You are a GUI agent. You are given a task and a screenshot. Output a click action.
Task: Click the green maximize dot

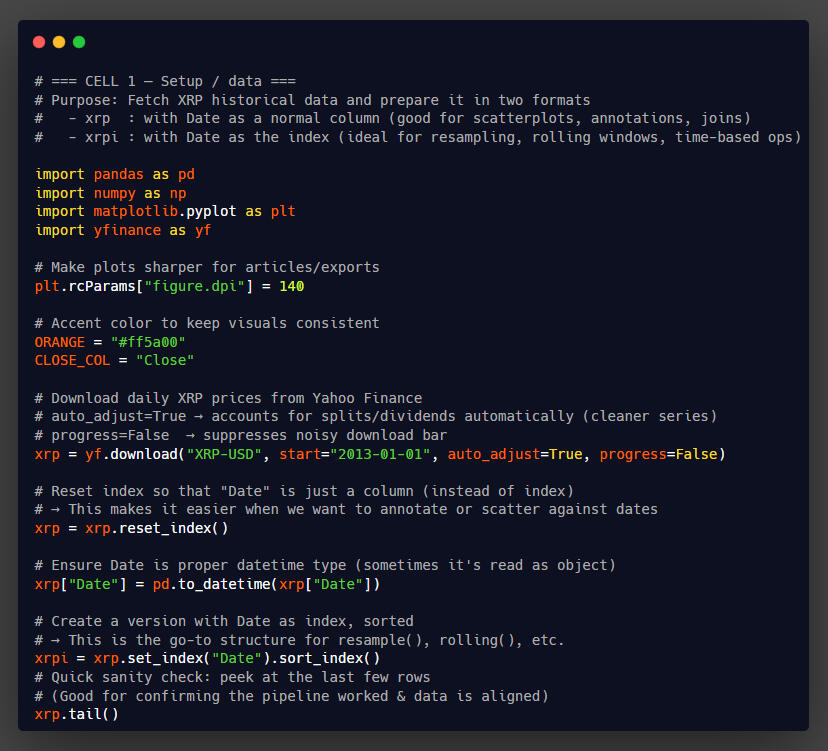[79, 42]
